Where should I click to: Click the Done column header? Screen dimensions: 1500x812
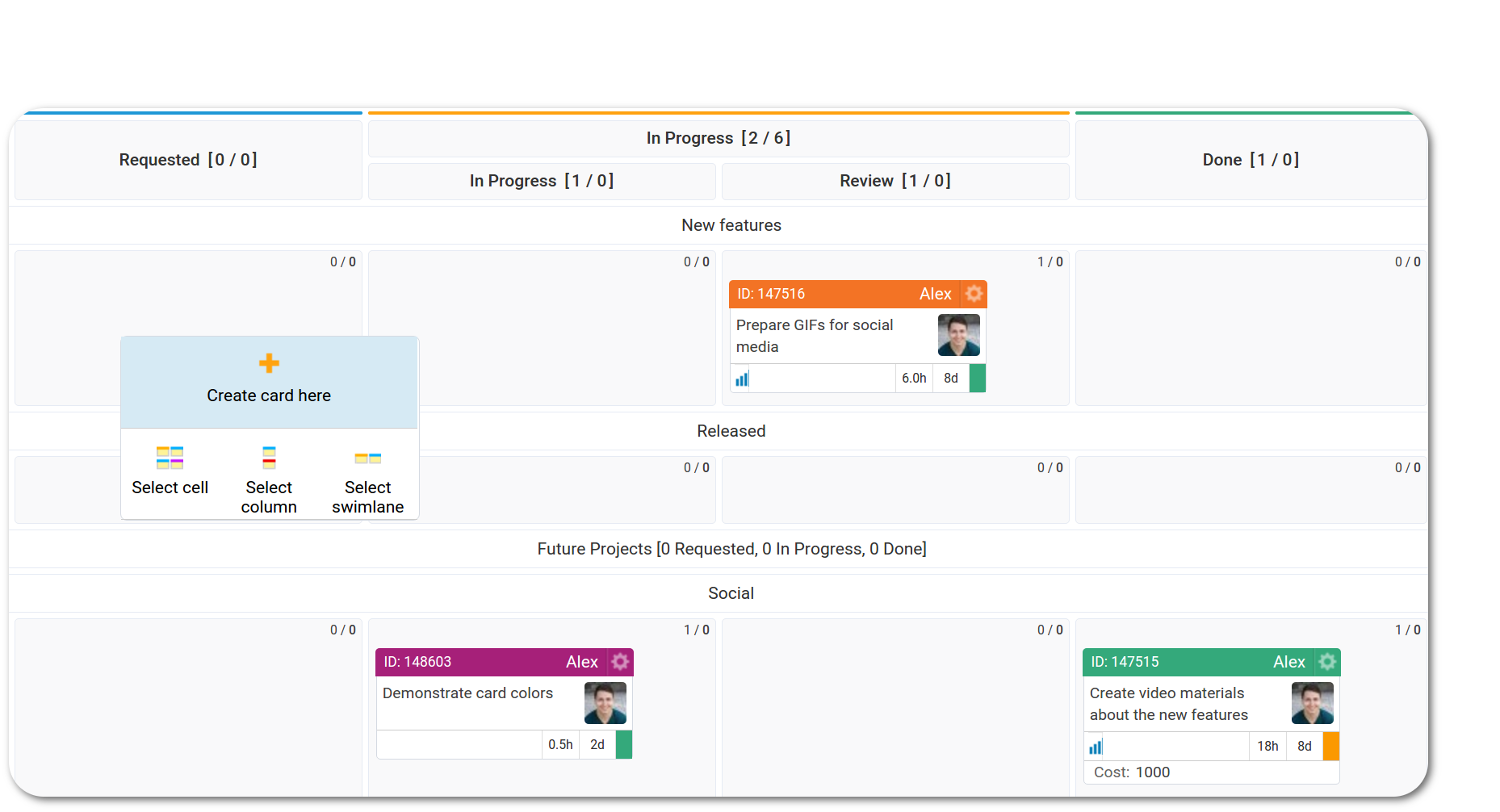(x=1250, y=160)
